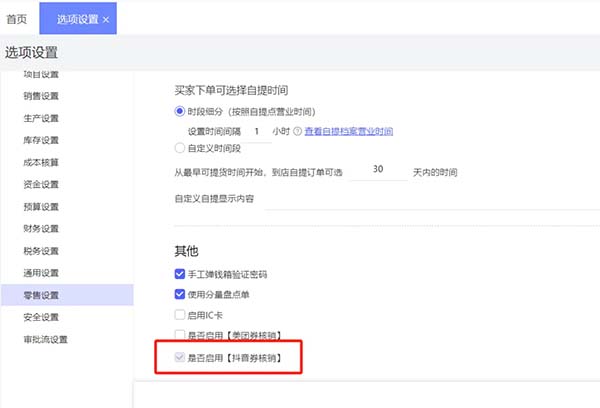
Task: Click the 自定义自提显示内容 input field
Action: pos(432,200)
